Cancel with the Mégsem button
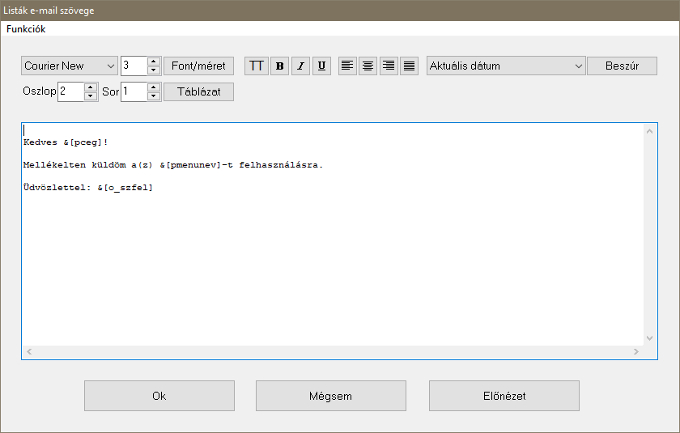 click(x=330, y=395)
